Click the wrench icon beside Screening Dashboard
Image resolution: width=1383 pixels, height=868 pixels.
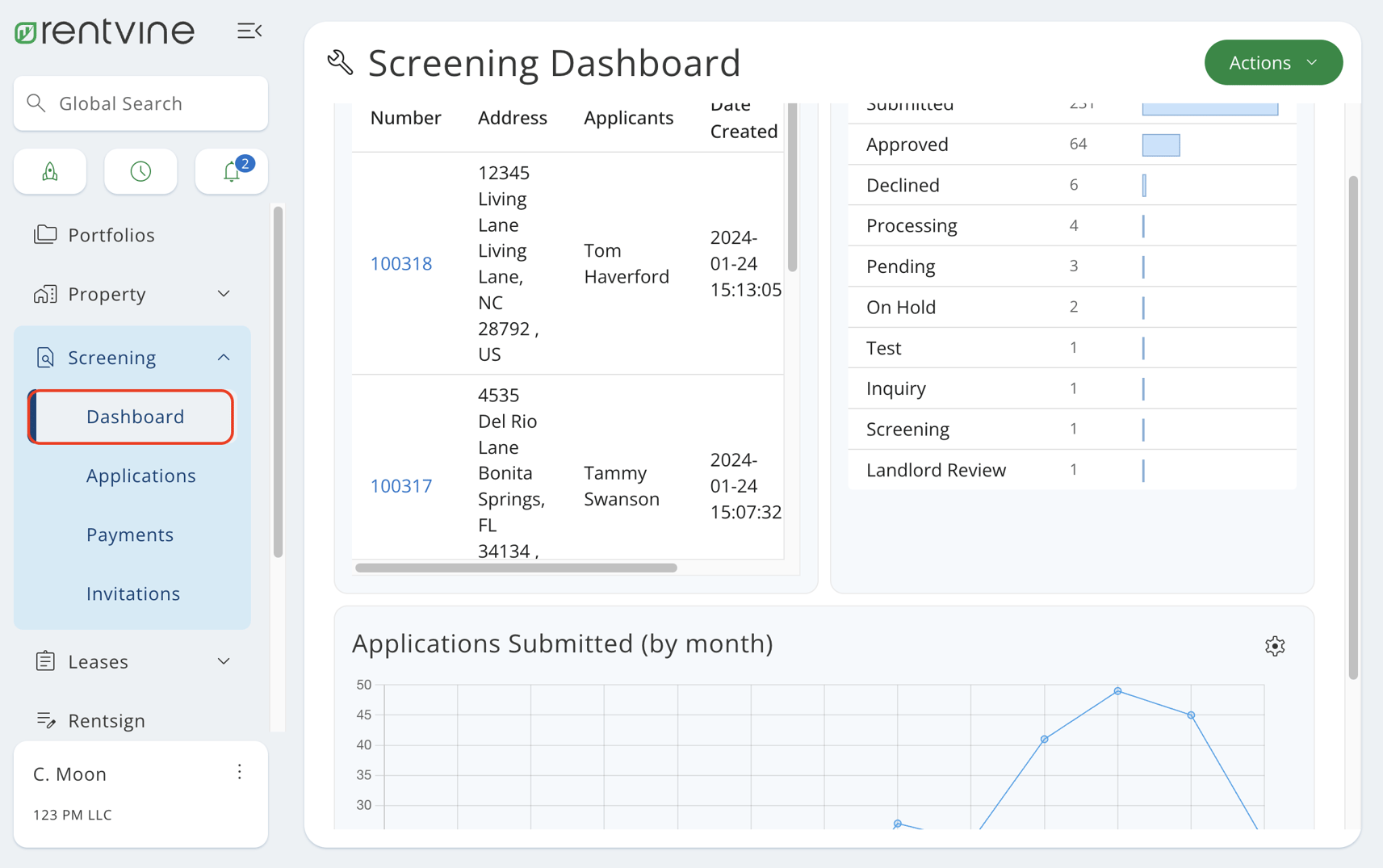pyautogui.click(x=340, y=62)
